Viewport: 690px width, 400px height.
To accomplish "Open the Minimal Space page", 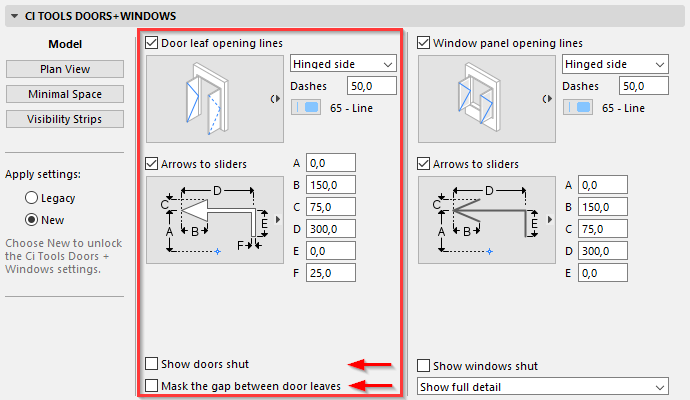I will [65, 94].
